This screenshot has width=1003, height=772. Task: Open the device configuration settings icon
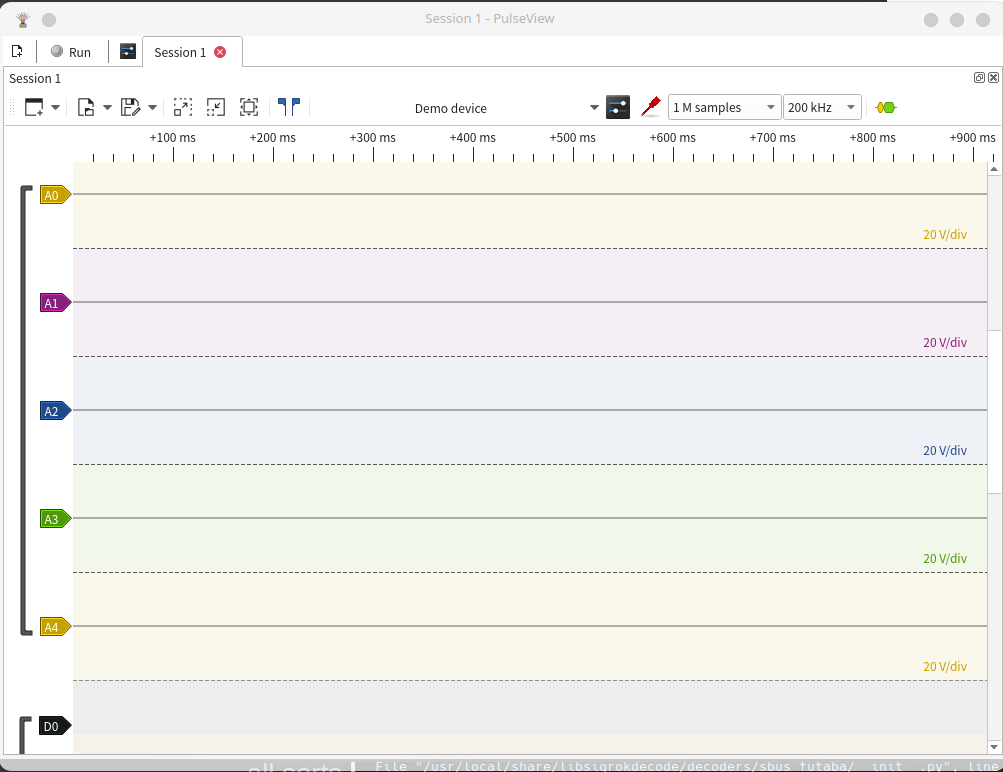point(617,107)
